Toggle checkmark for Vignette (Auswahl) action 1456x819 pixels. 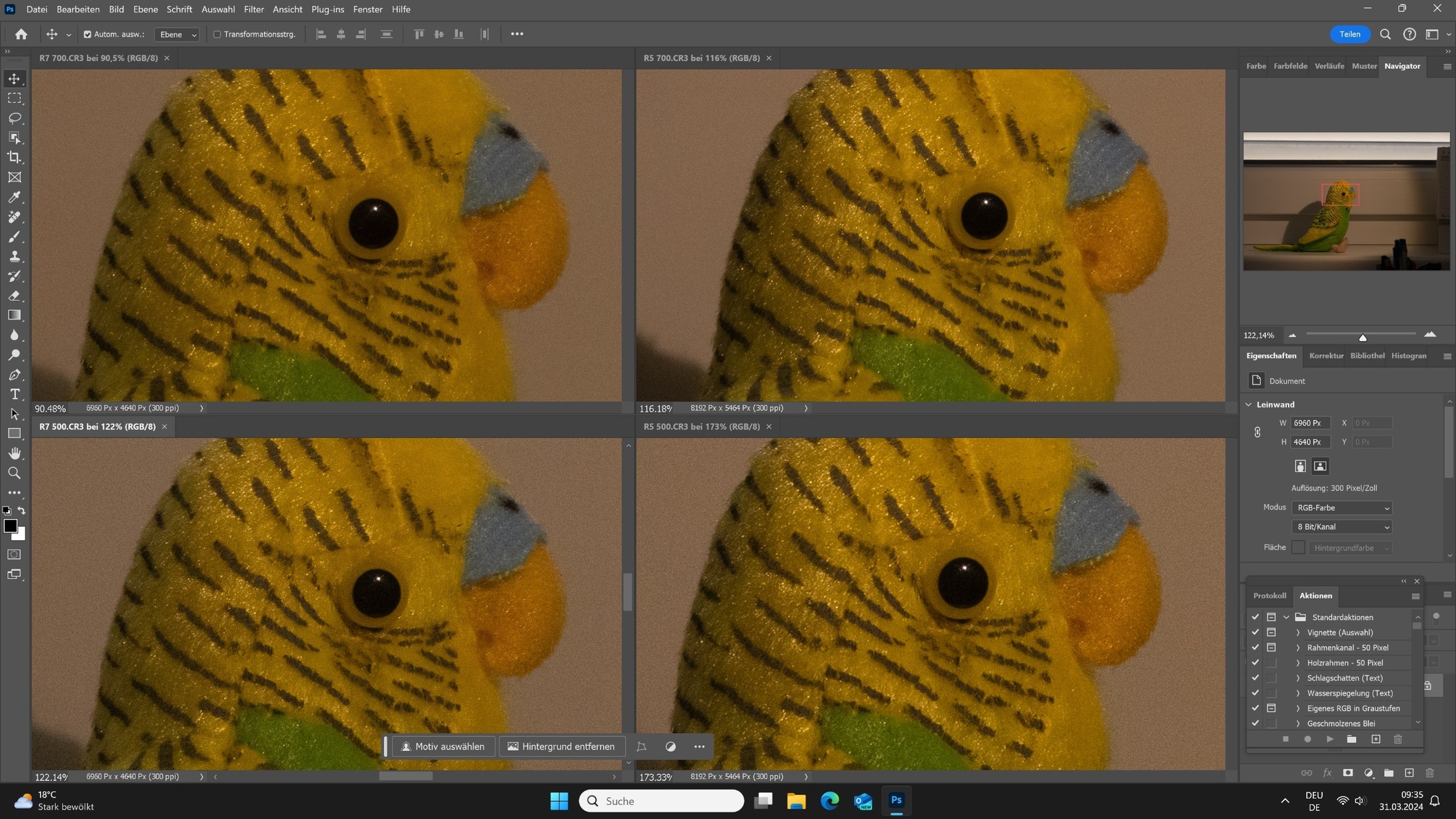pos(1255,632)
